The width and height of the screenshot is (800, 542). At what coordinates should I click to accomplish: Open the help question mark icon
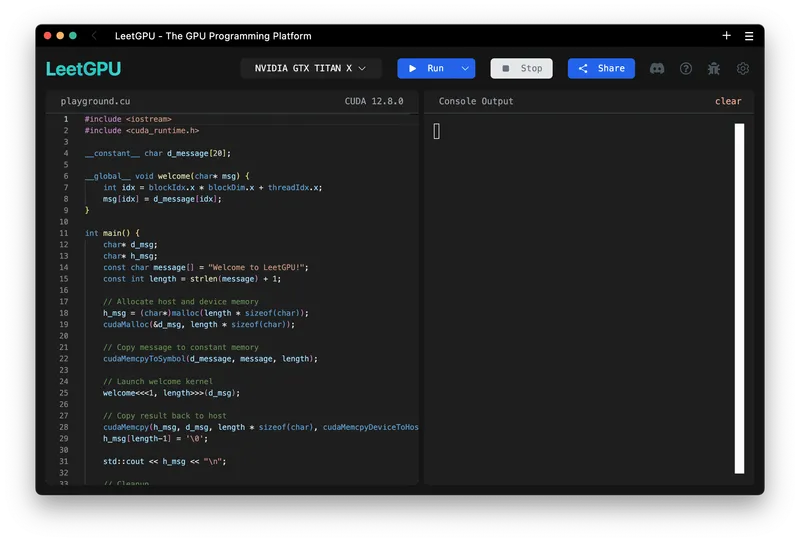686,68
